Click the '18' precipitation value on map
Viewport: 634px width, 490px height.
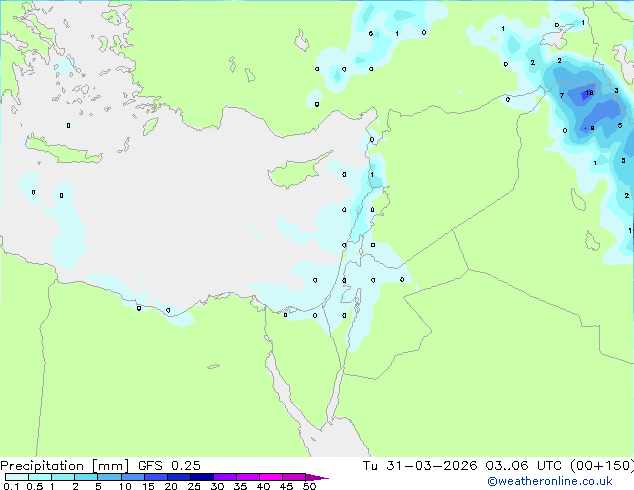coord(590,93)
